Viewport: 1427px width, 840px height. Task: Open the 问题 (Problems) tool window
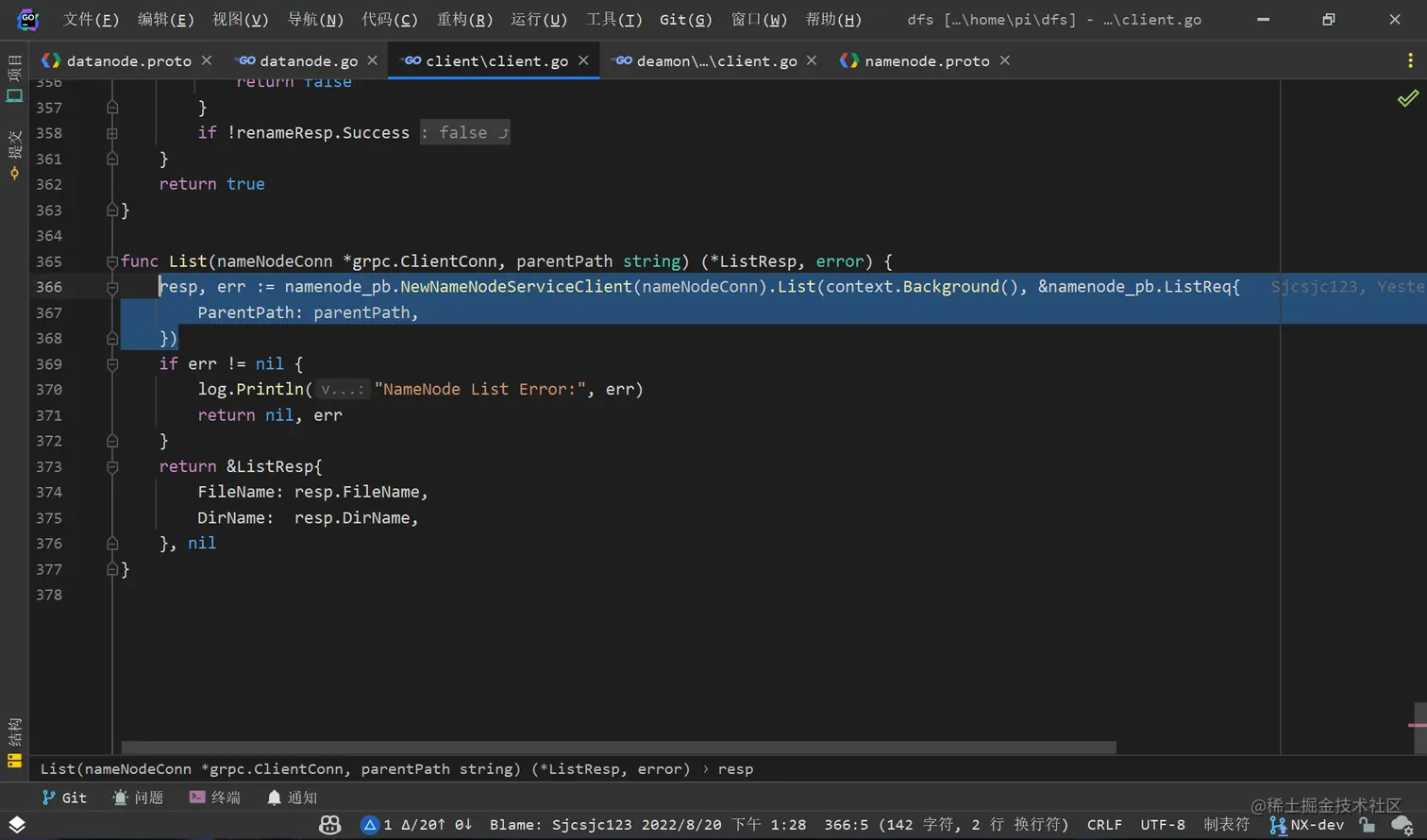(x=138, y=798)
